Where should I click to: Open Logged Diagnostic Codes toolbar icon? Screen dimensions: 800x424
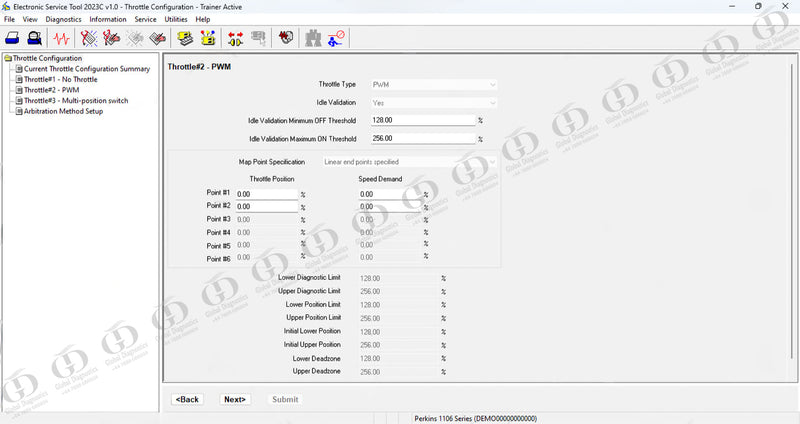[111, 38]
